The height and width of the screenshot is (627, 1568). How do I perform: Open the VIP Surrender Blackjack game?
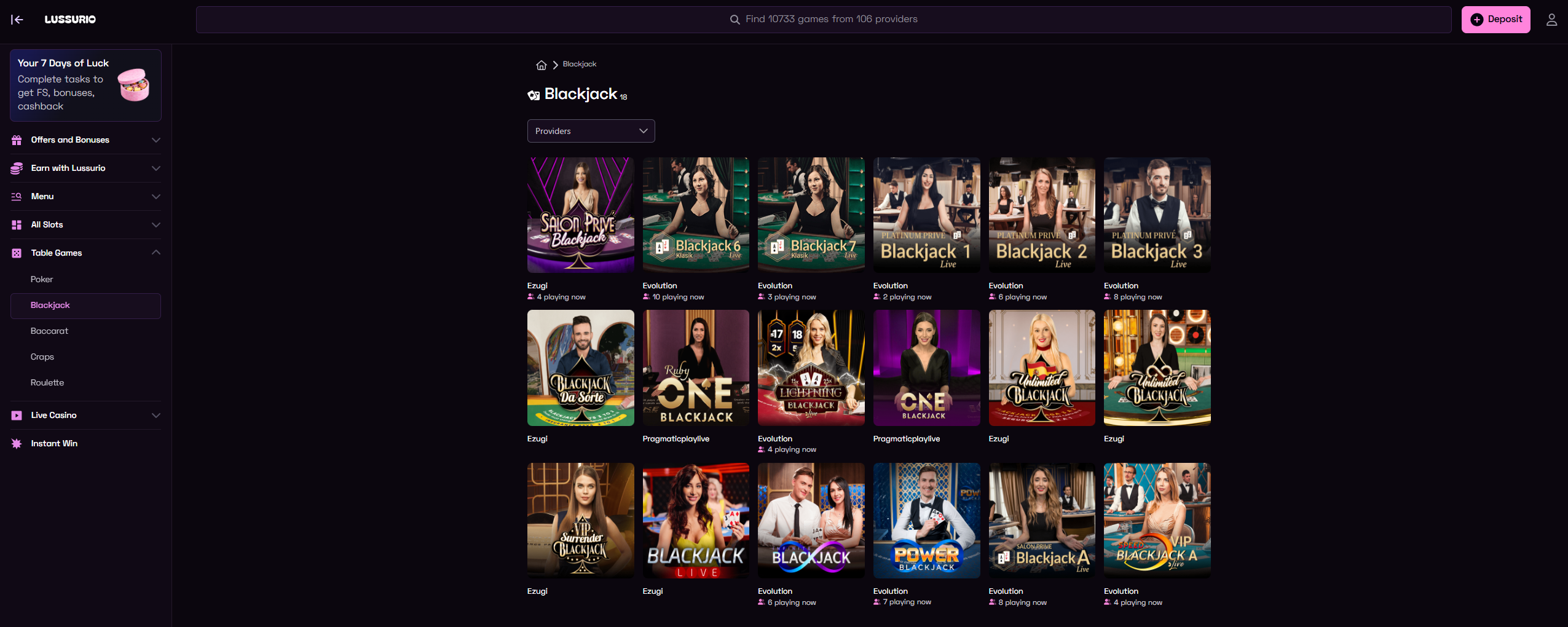click(580, 521)
